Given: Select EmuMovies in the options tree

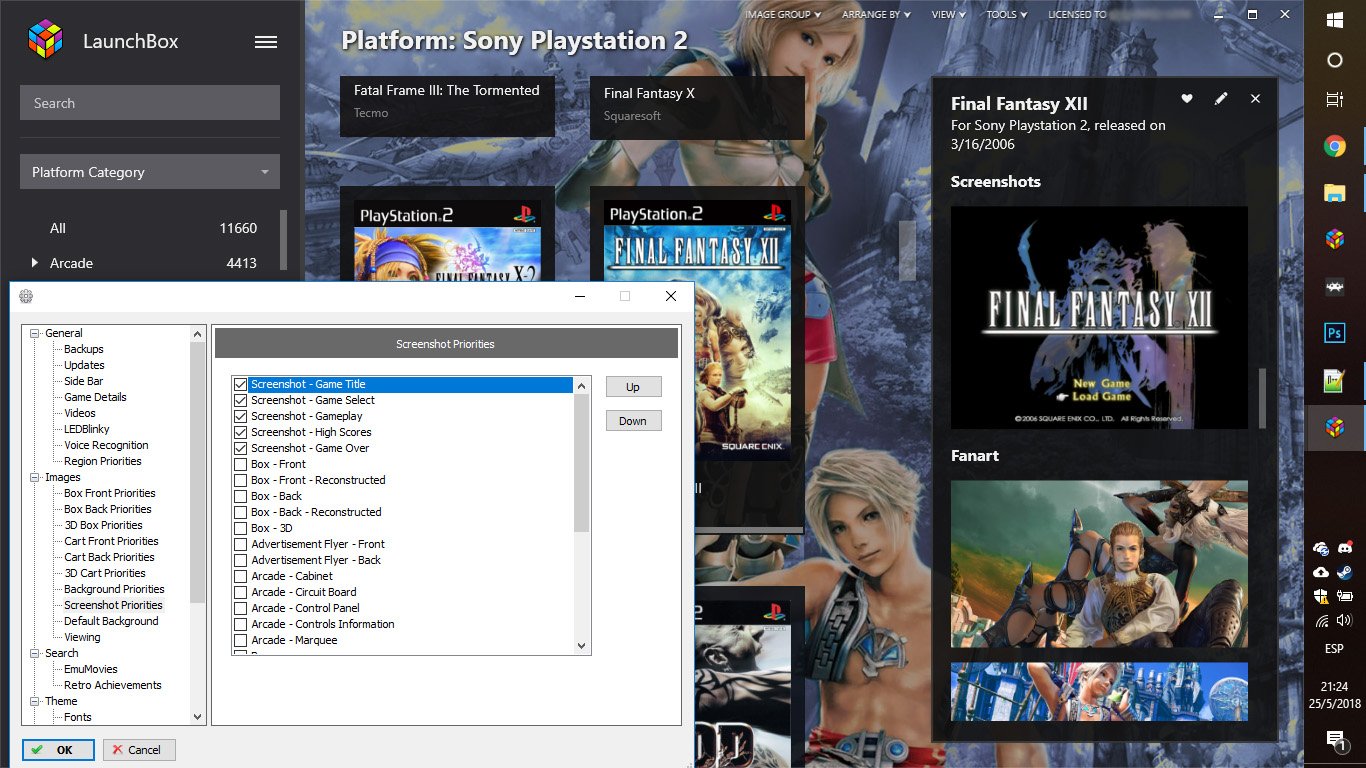Looking at the screenshot, I should coord(91,669).
